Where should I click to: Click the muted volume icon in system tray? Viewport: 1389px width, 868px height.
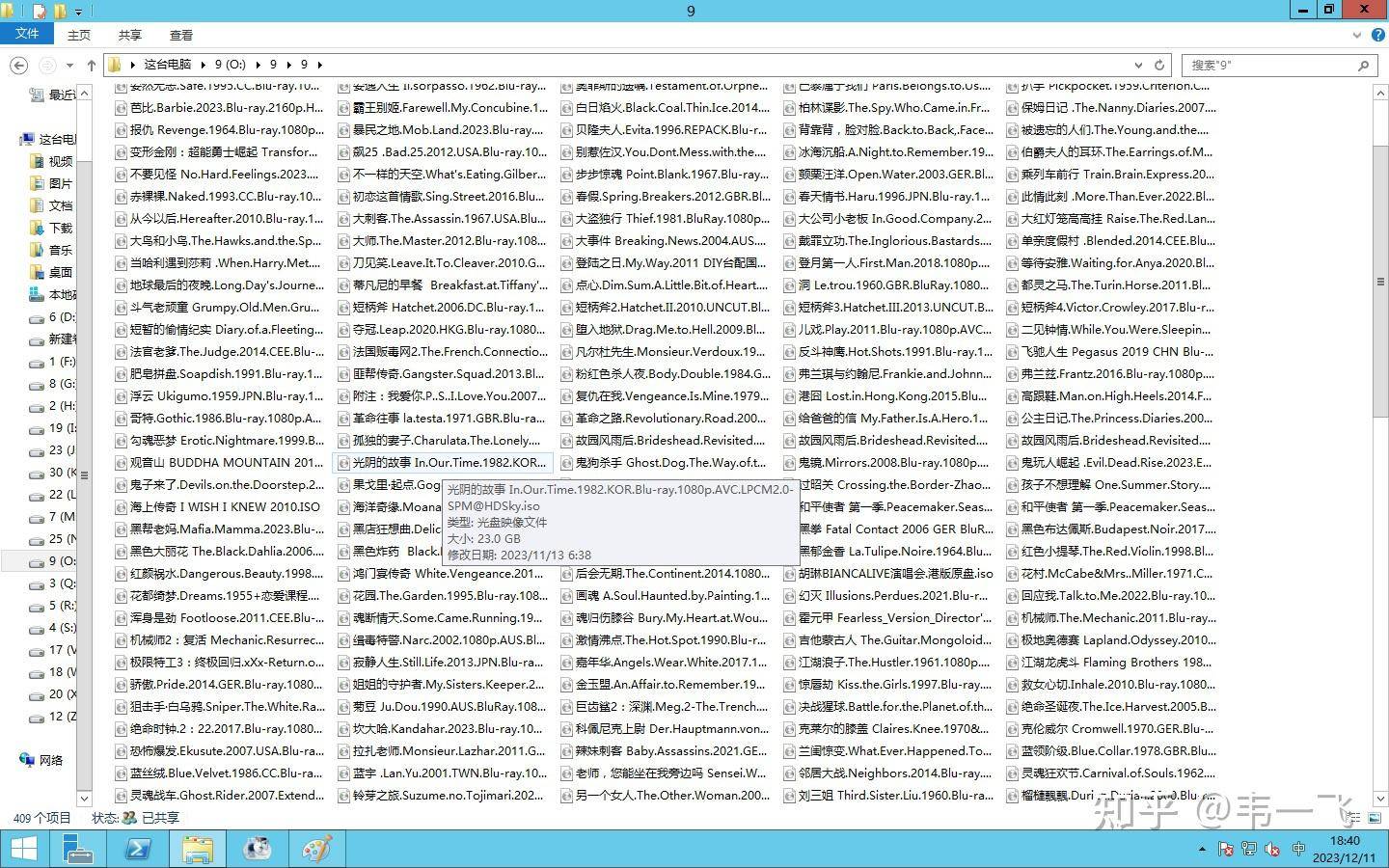pyautogui.click(x=1273, y=850)
